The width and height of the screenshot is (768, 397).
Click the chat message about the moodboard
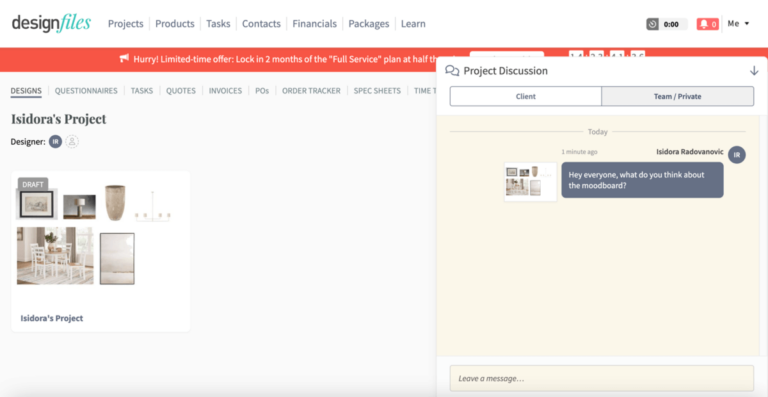point(642,180)
